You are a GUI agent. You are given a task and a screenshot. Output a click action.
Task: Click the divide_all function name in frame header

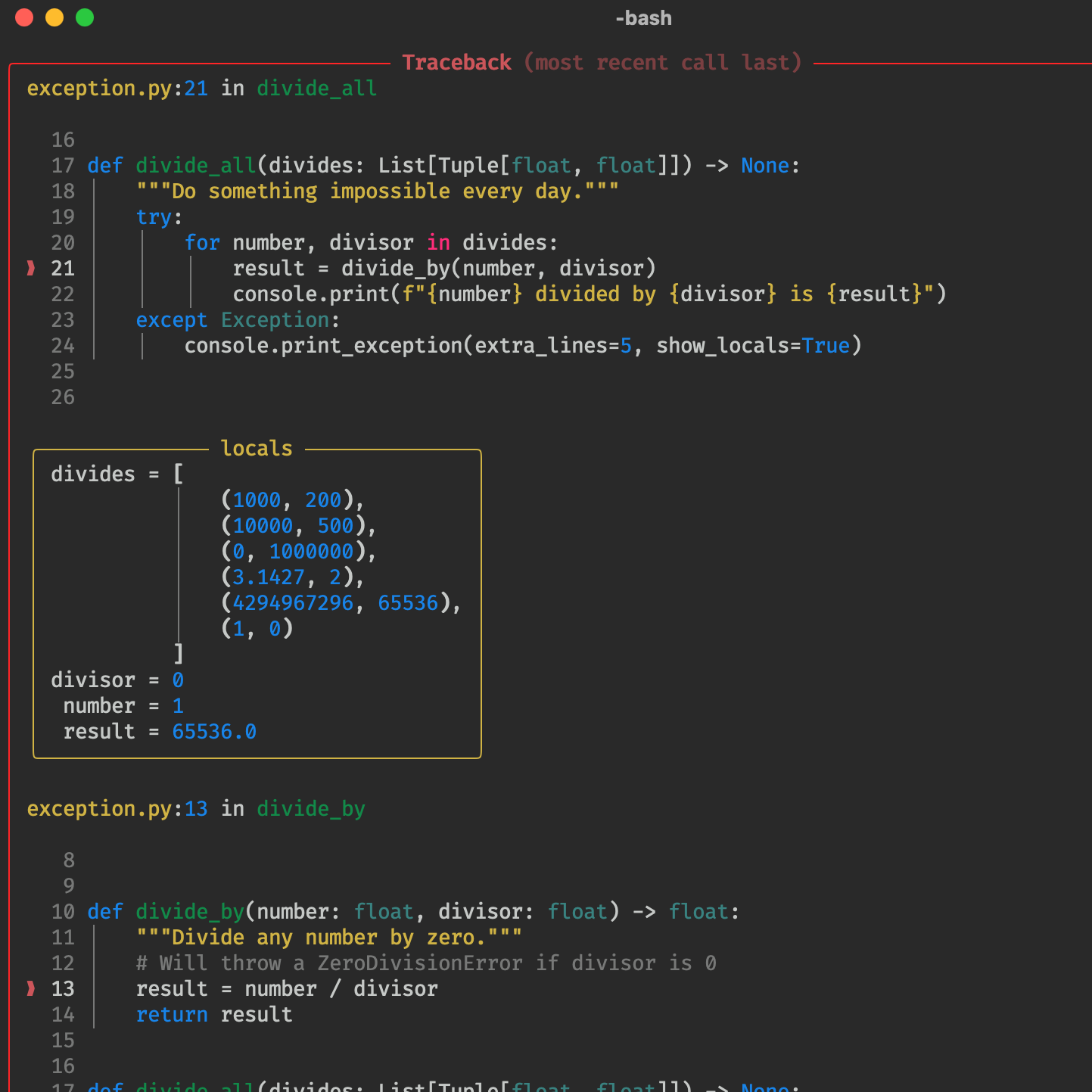click(316, 89)
